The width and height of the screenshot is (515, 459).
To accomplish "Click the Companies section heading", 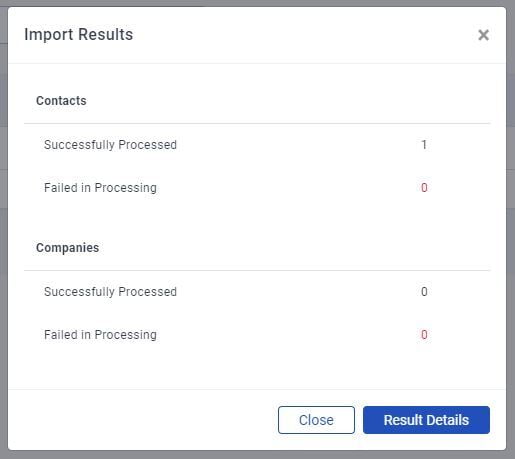I will [x=67, y=248].
